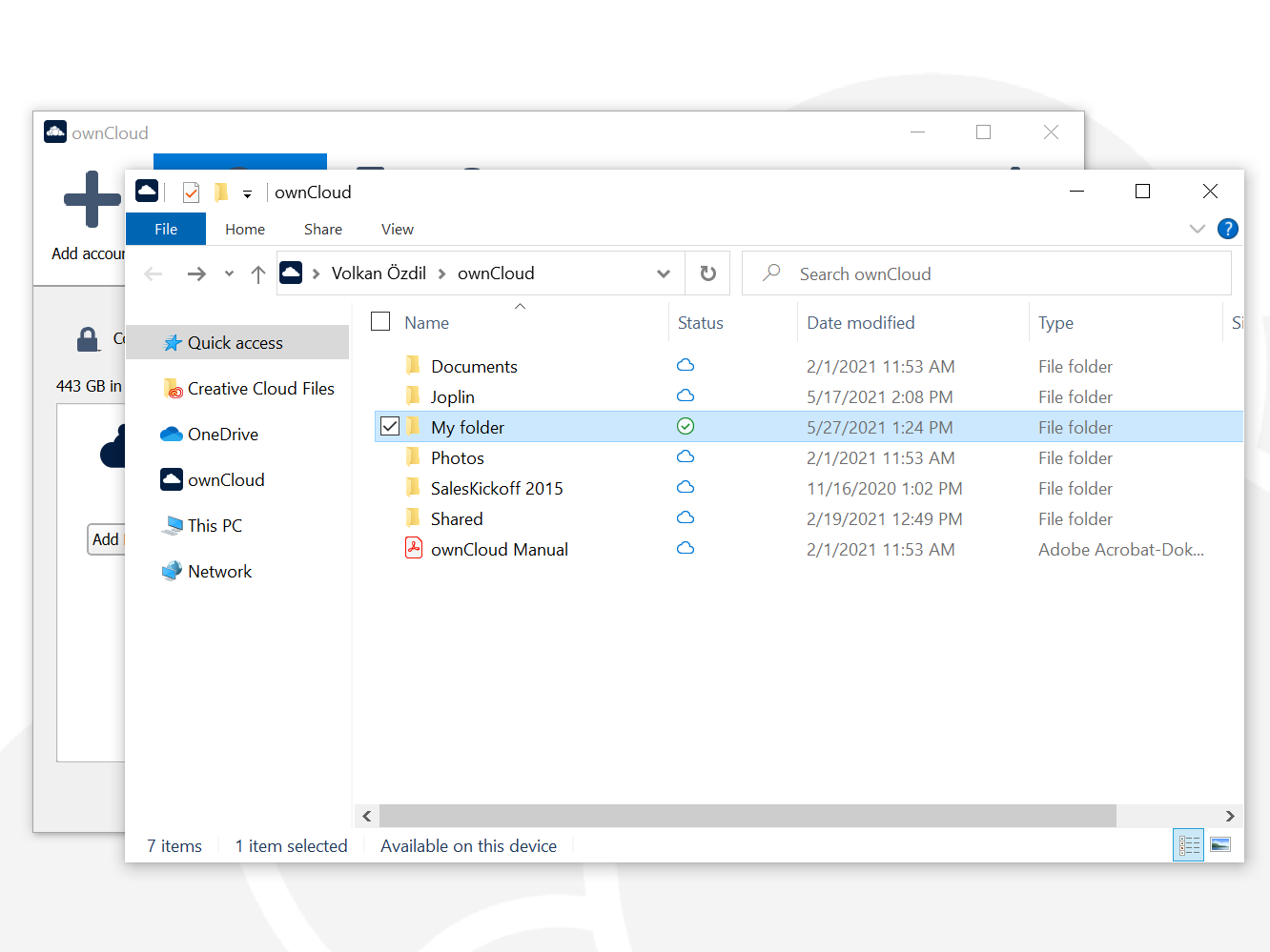Switch to Large icons view in status bar
1270x952 pixels.
pos(1220,845)
